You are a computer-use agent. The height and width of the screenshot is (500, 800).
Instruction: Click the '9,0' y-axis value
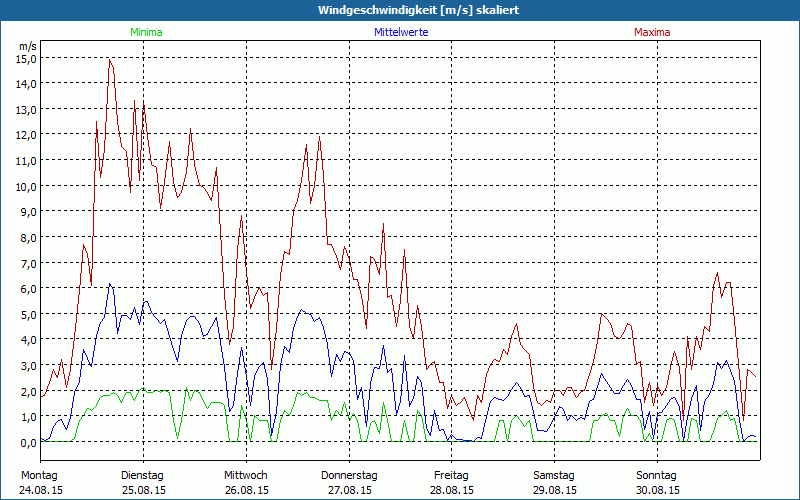pyautogui.click(x=29, y=212)
